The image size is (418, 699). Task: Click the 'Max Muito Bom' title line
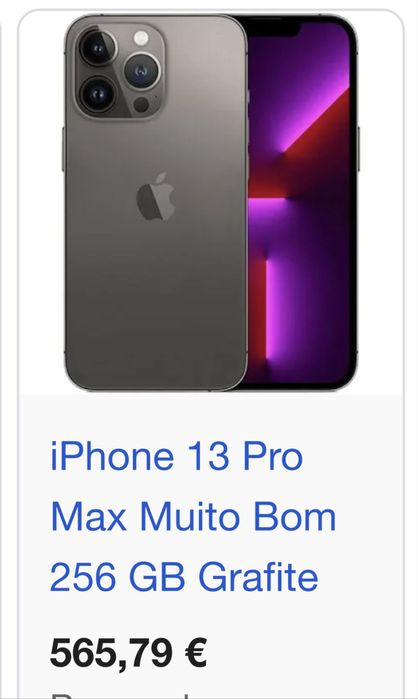coord(193,516)
